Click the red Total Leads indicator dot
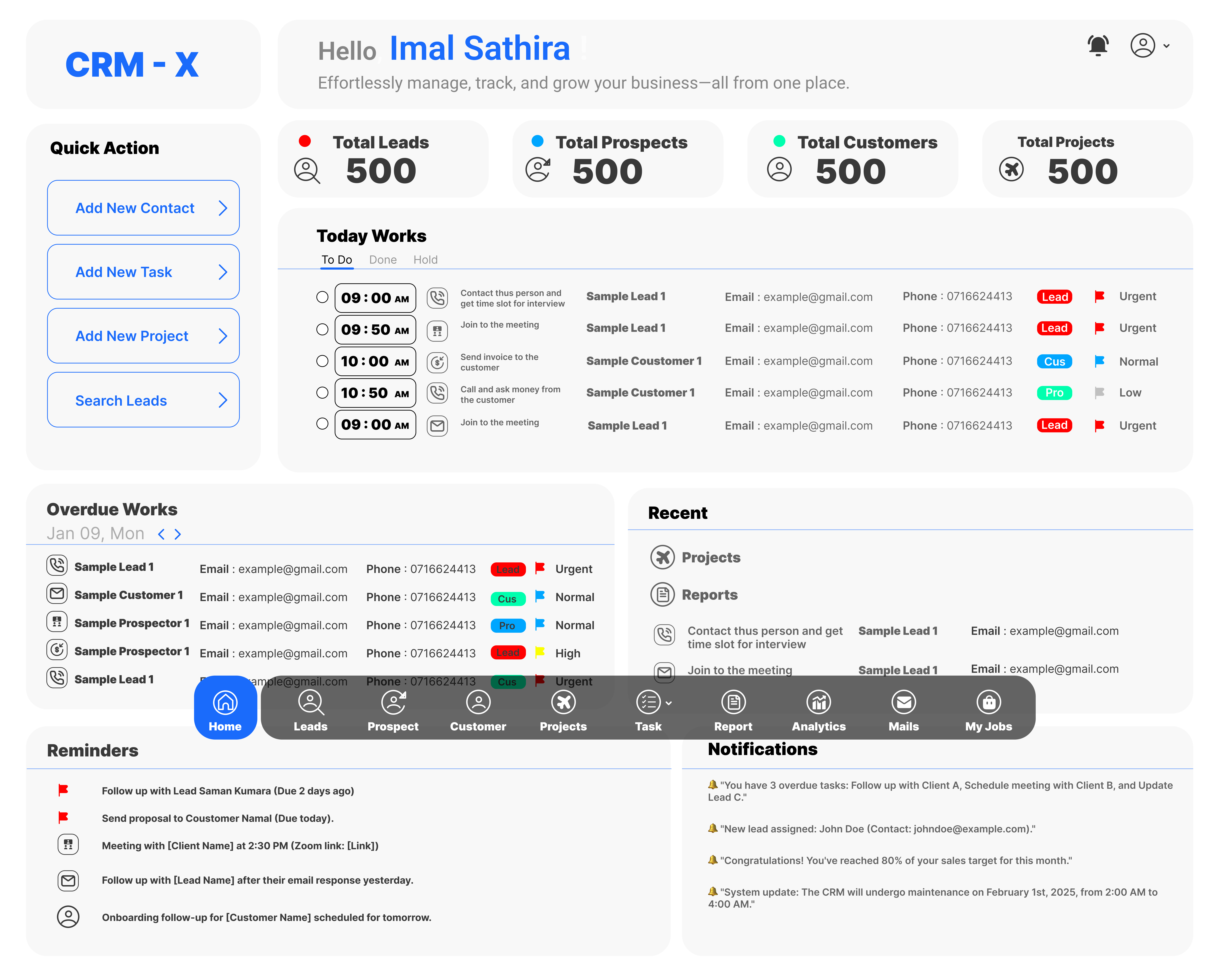The height and width of the screenshot is (980, 1215). [x=305, y=141]
